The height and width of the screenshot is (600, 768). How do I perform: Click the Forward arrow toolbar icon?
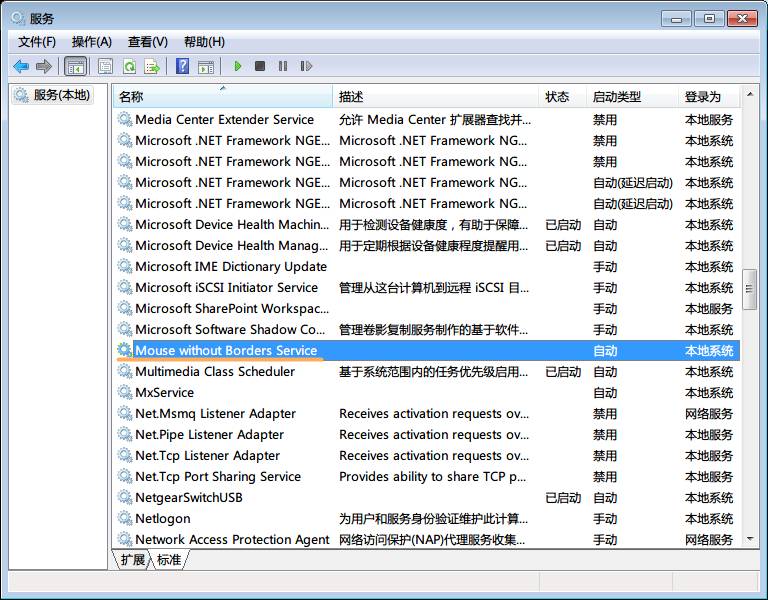pos(44,66)
